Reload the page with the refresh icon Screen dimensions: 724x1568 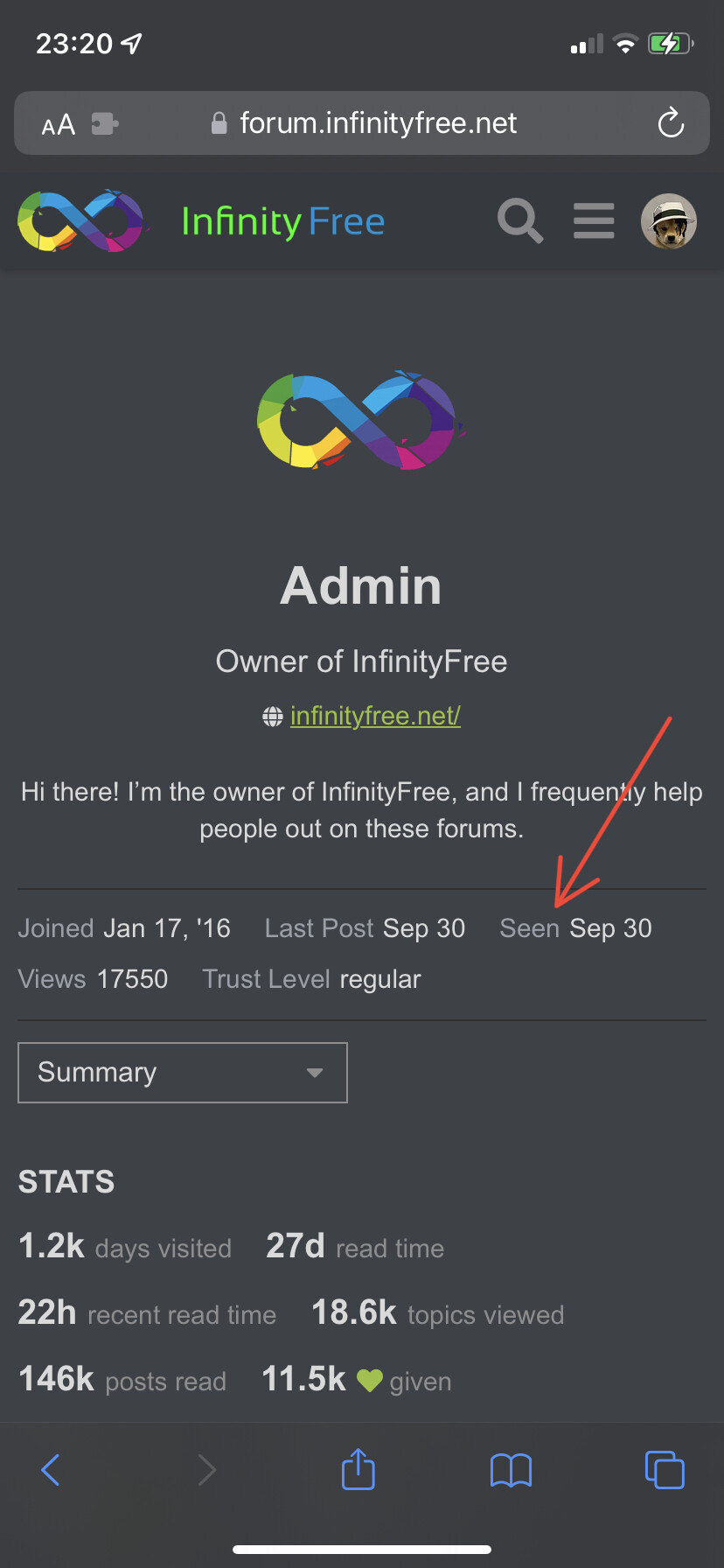coord(671,123)
